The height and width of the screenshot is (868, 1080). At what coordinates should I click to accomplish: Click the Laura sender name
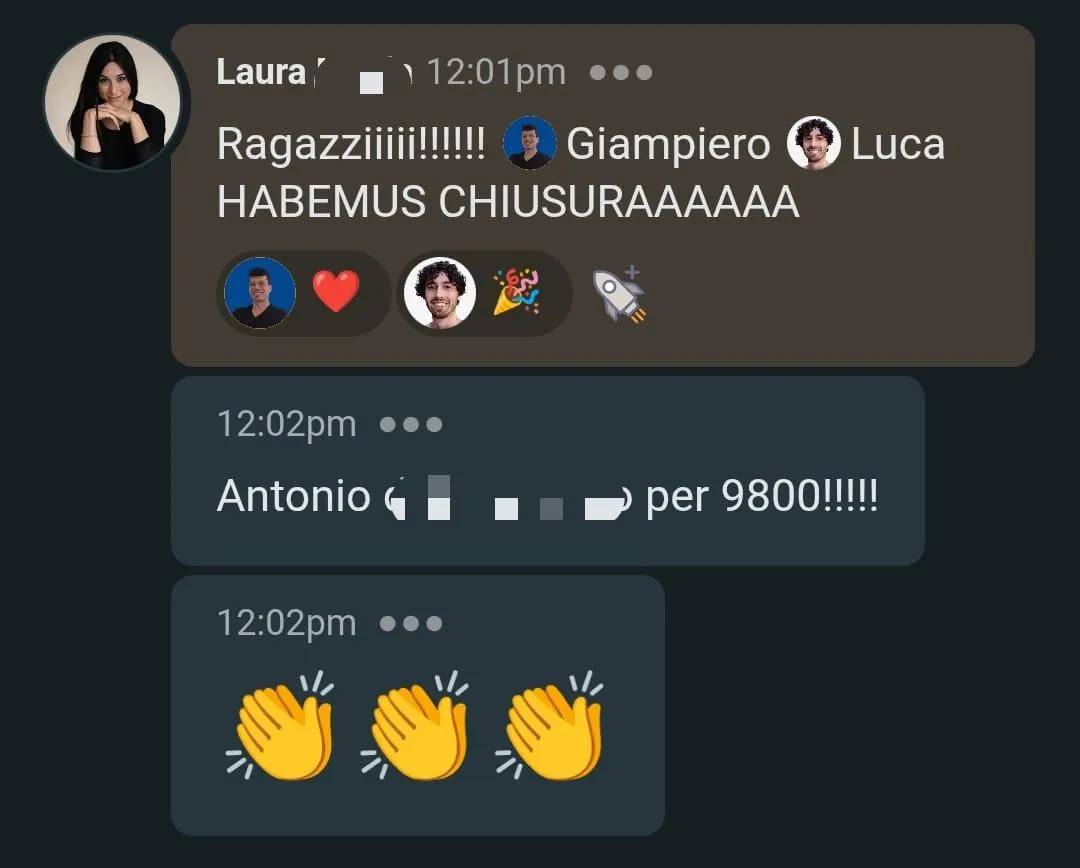point(261,72)
